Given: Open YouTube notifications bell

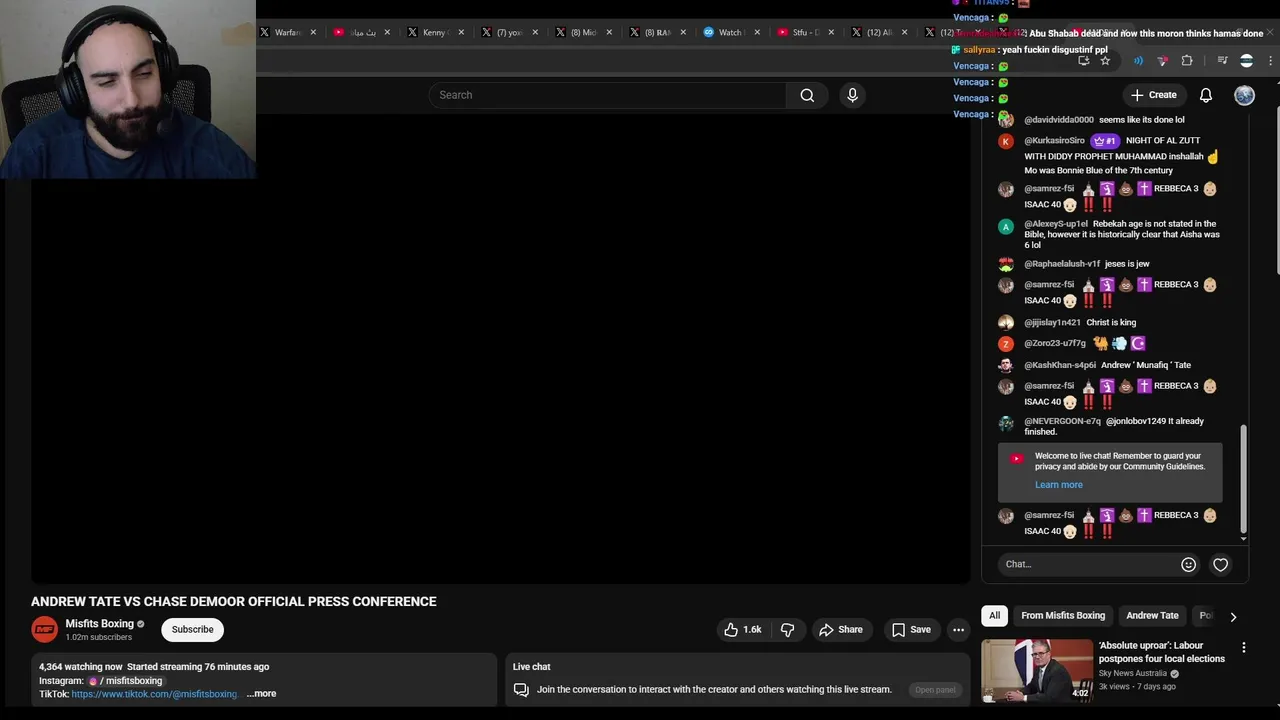Looking at the screenshot, I should pos(1206,95).
